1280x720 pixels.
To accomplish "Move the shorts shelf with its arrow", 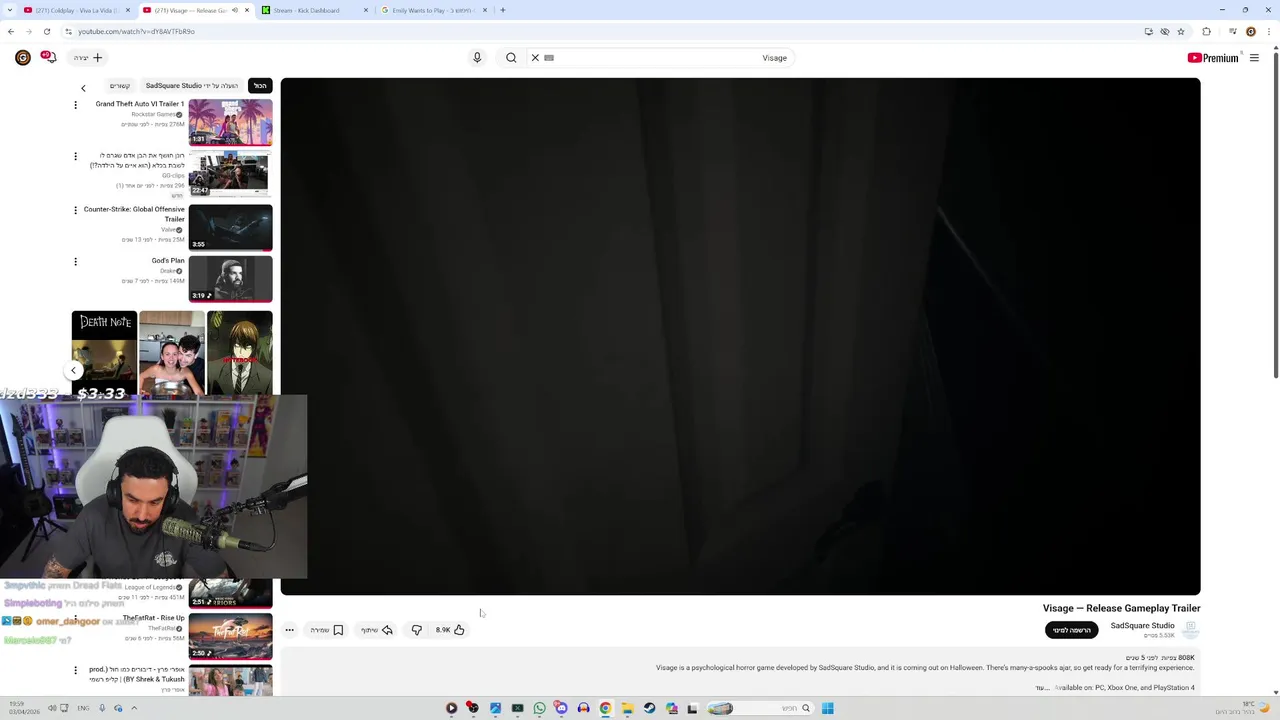I will [73, 370].
